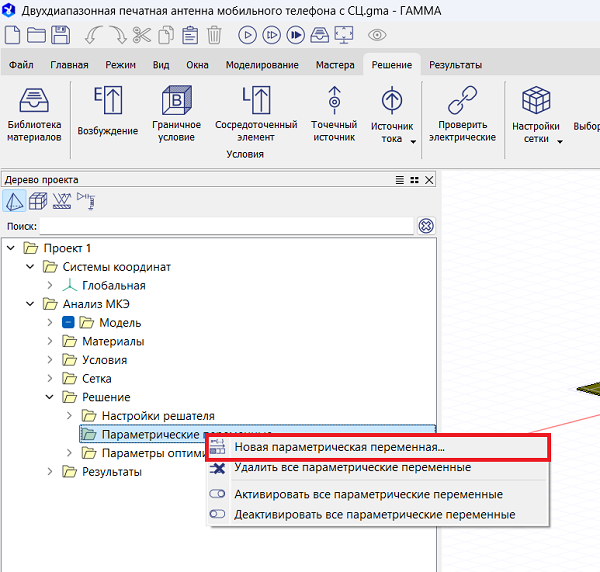This screenshot has height=572, width=600.
Task: Activate all parametric variables via the context menu
Action: click(x=368, y=494)
